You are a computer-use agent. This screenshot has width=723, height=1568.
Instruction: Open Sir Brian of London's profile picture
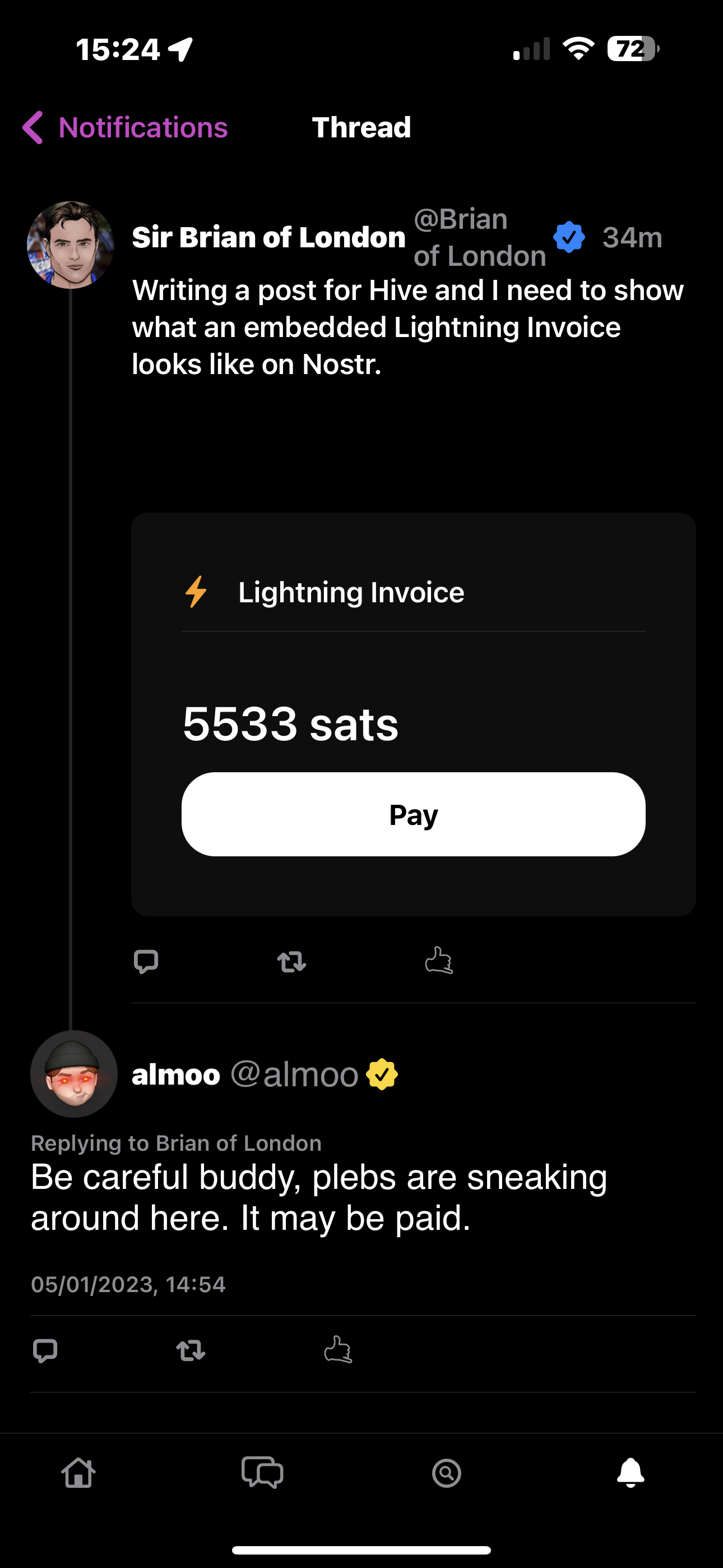(x=71, y=245)
